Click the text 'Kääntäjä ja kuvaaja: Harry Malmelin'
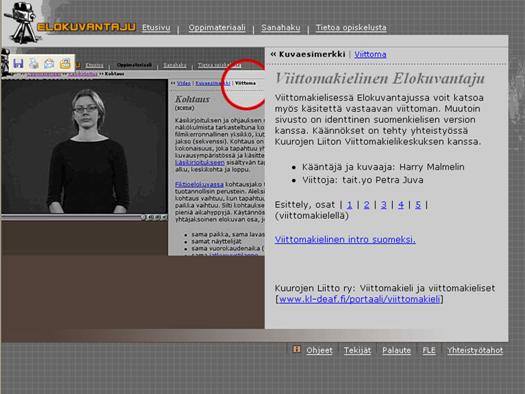The image size is (525, 394). (383, 167)
